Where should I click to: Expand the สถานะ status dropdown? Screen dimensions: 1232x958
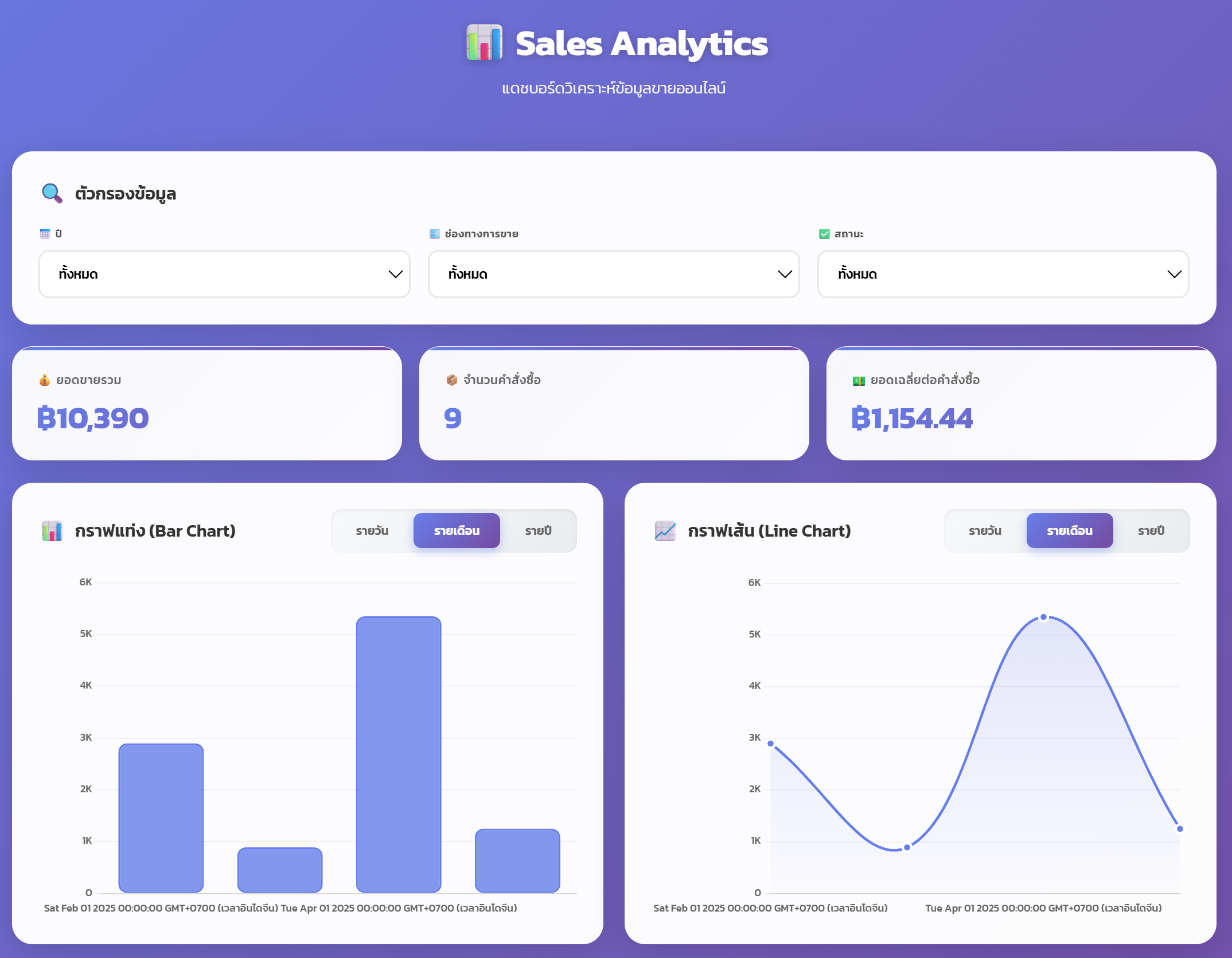click(x=1003, y=274)
